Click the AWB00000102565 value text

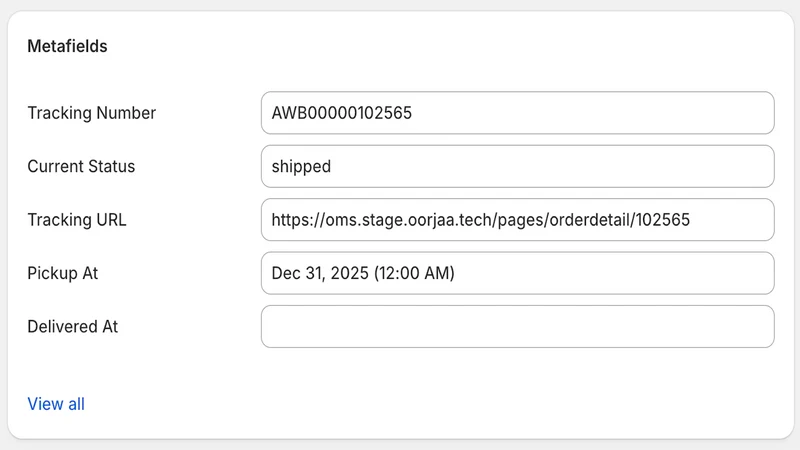point(341,113)
